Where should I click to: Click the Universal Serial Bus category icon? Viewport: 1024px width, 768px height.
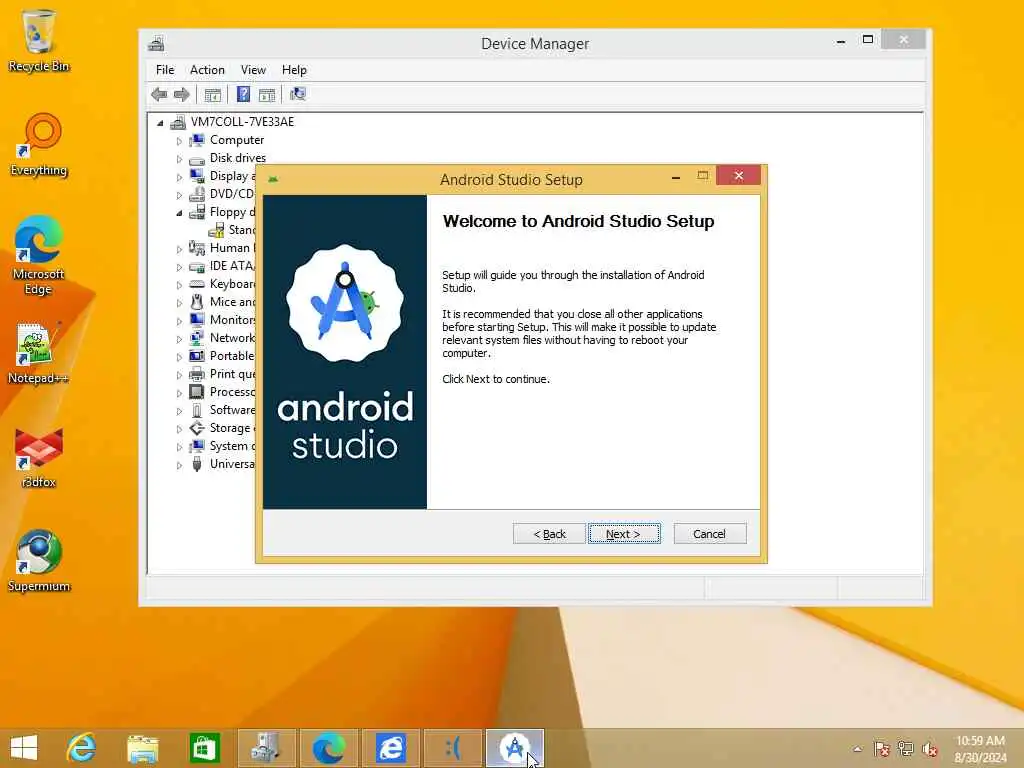[x=197, y=464]
